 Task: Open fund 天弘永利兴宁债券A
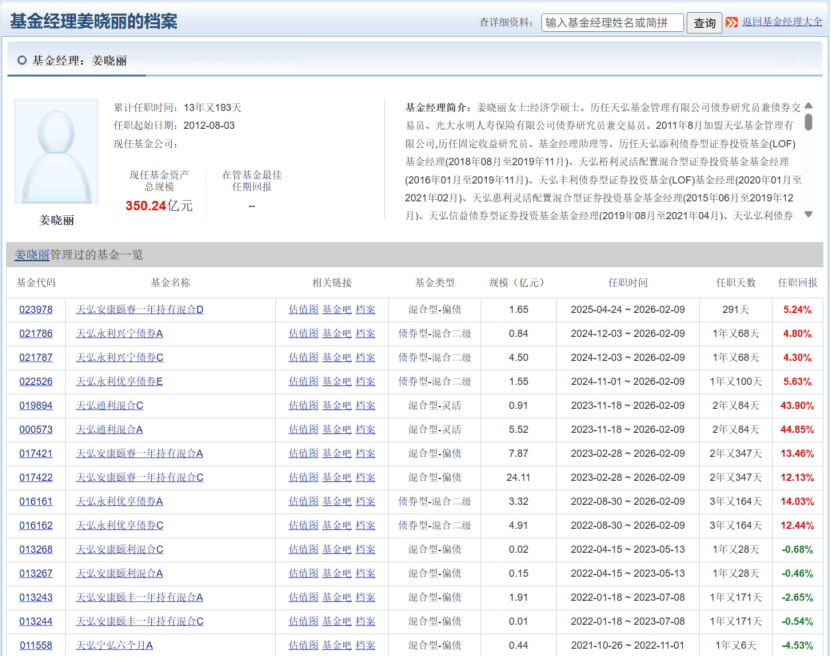(119, 334)
